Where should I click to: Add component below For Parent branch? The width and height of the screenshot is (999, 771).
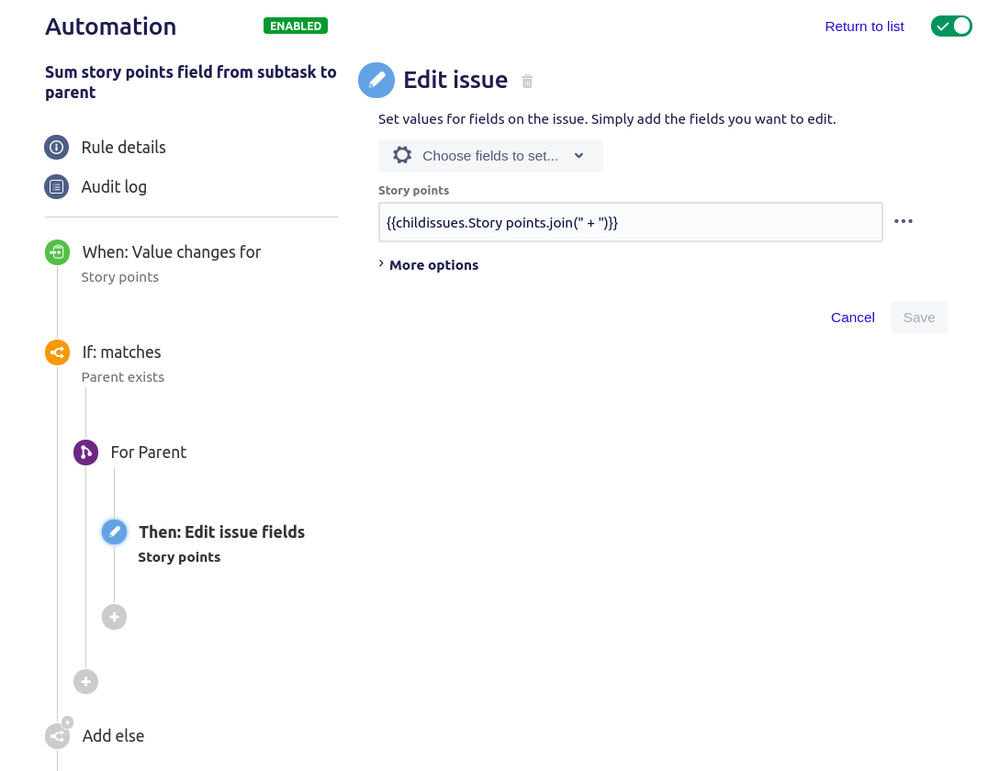pyautogui.click(x=86, y=682)
